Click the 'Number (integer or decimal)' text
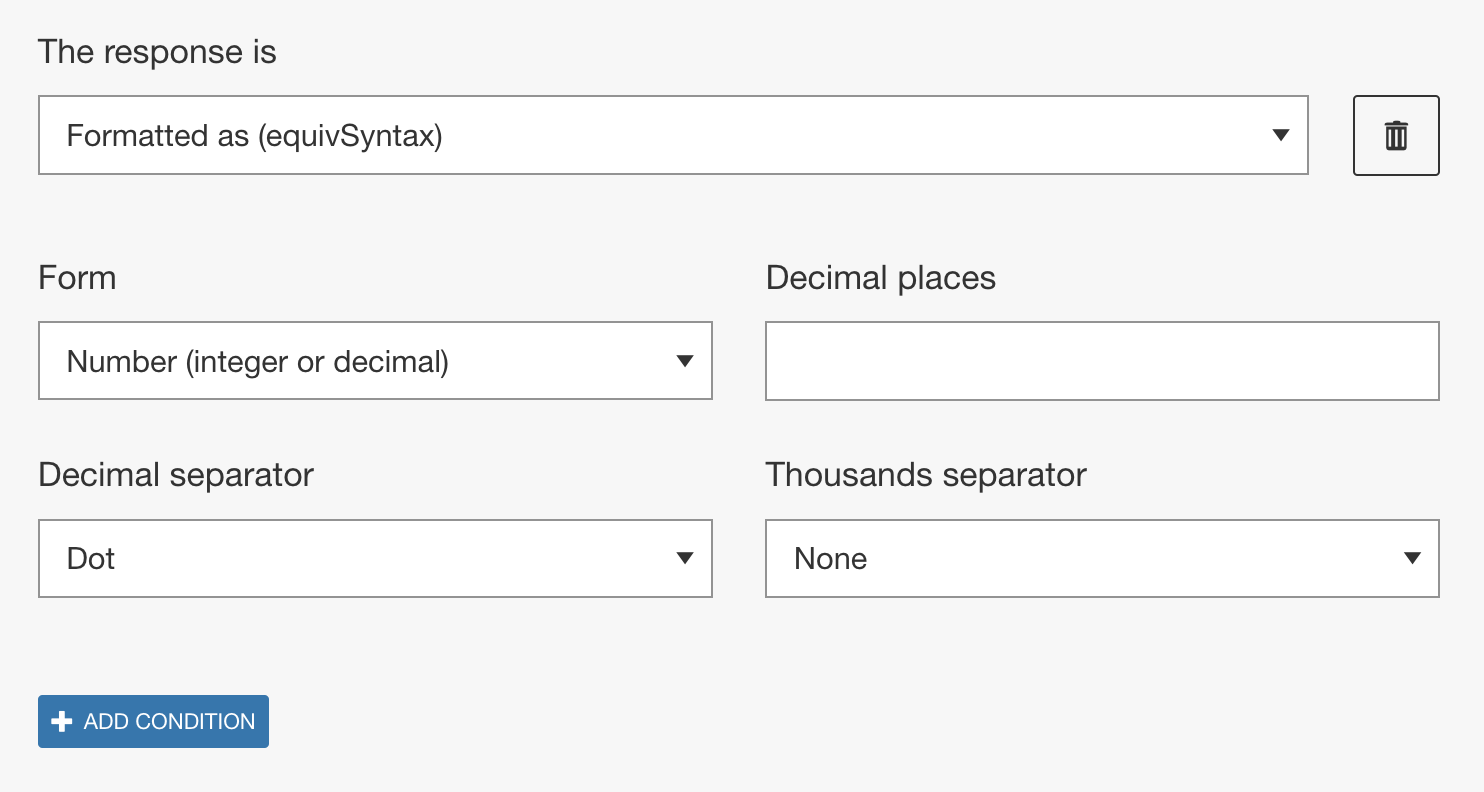 [x=257, y=361]
